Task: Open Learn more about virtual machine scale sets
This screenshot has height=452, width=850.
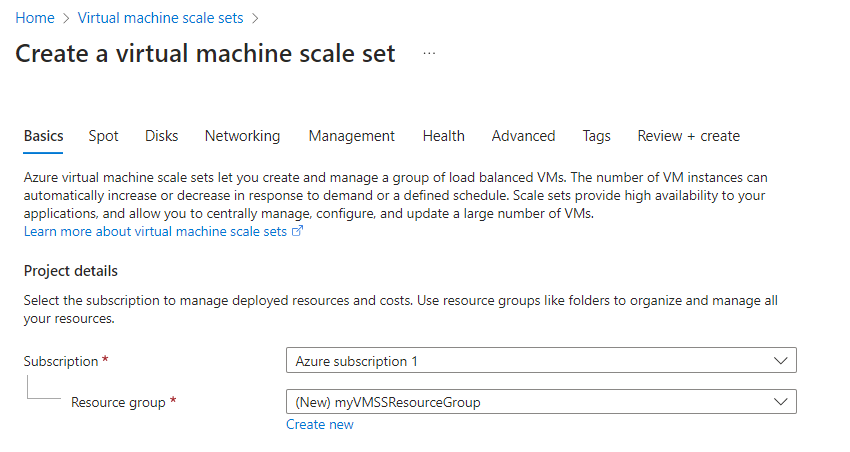Action: coord(155,231)
